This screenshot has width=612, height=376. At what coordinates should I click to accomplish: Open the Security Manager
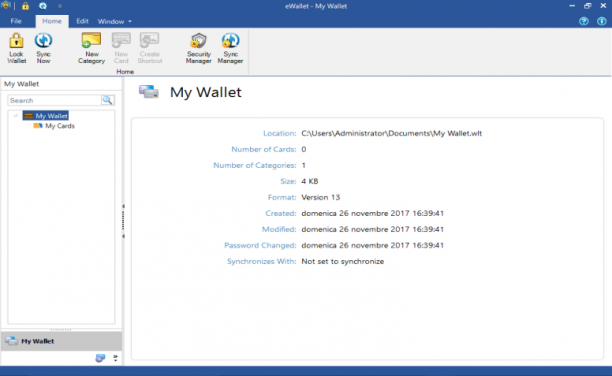pos(199,48)
